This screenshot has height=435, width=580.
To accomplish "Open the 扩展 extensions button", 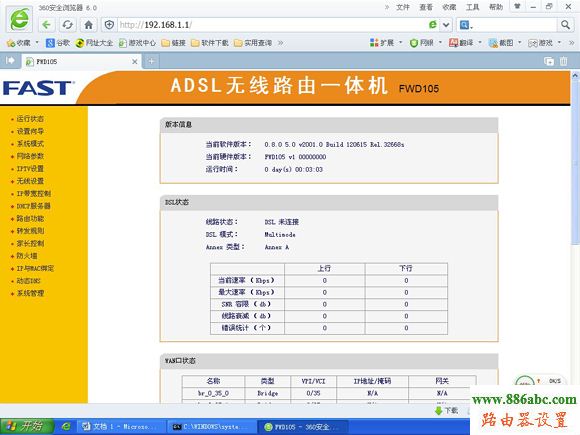I will tap(382, 43).
